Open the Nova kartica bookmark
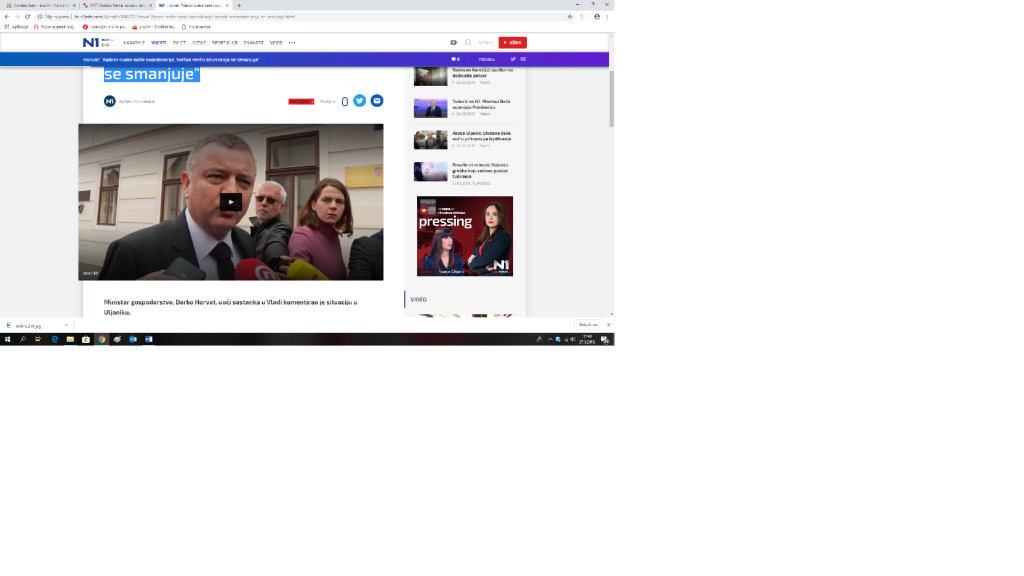Viewport: 1024px width, 576px height. tap(196, 27)
